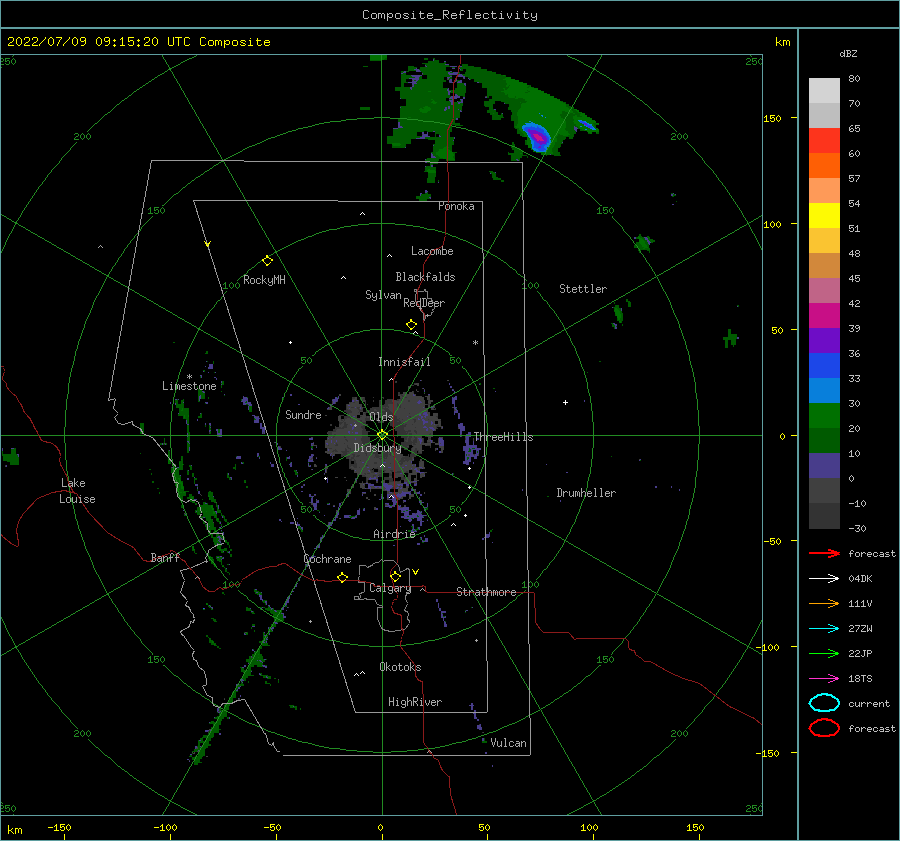Select the orange 111V arrow symbol
The height and width of the screenshot is (841, 900).
click(x=824, y=603)
